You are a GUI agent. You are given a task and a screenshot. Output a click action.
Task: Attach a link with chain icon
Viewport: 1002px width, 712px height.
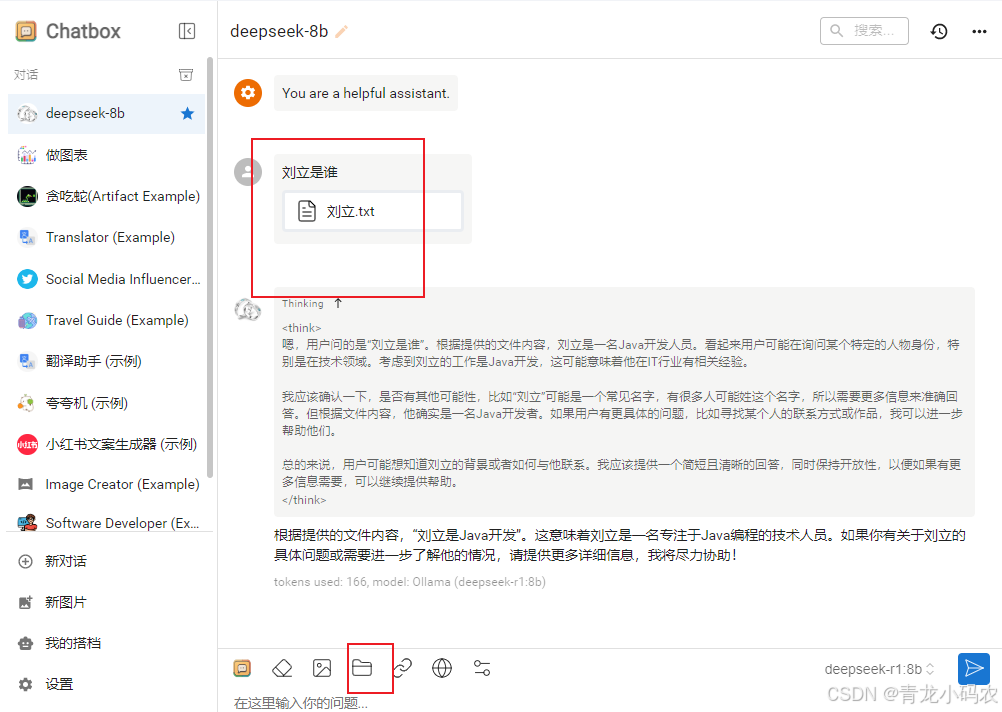[x=402, y=669]
